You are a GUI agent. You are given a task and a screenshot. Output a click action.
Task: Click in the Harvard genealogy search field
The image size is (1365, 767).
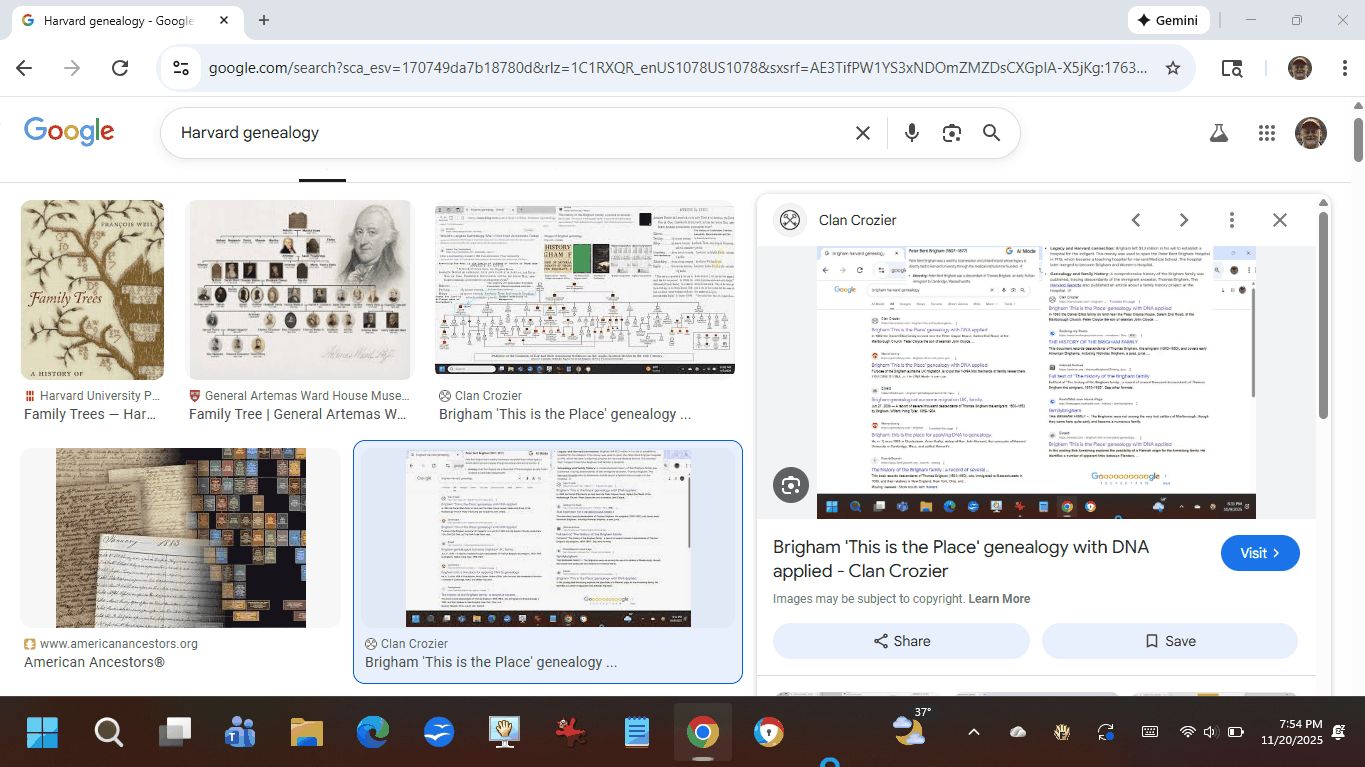point(500,133)
